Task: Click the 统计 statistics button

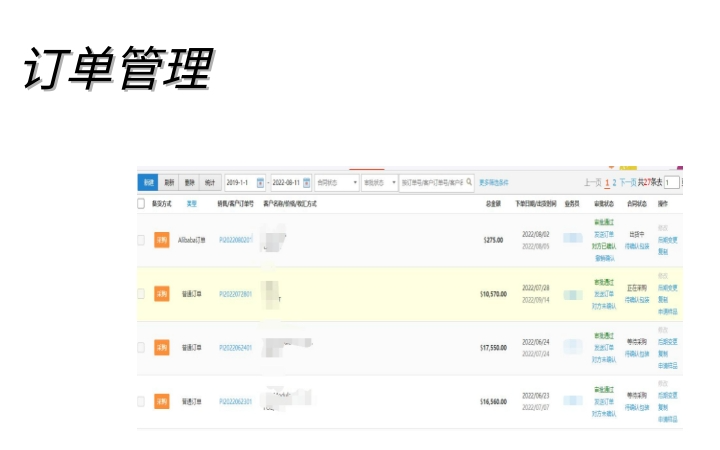Action: tap(210, 182)
